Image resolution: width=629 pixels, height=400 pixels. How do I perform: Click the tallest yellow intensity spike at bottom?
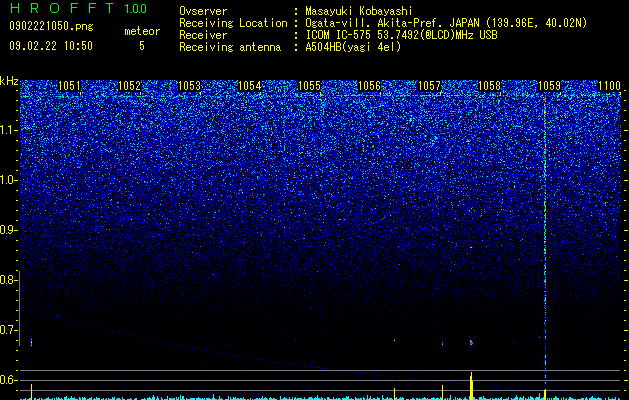pyautogui.click(x=471, y=386)
